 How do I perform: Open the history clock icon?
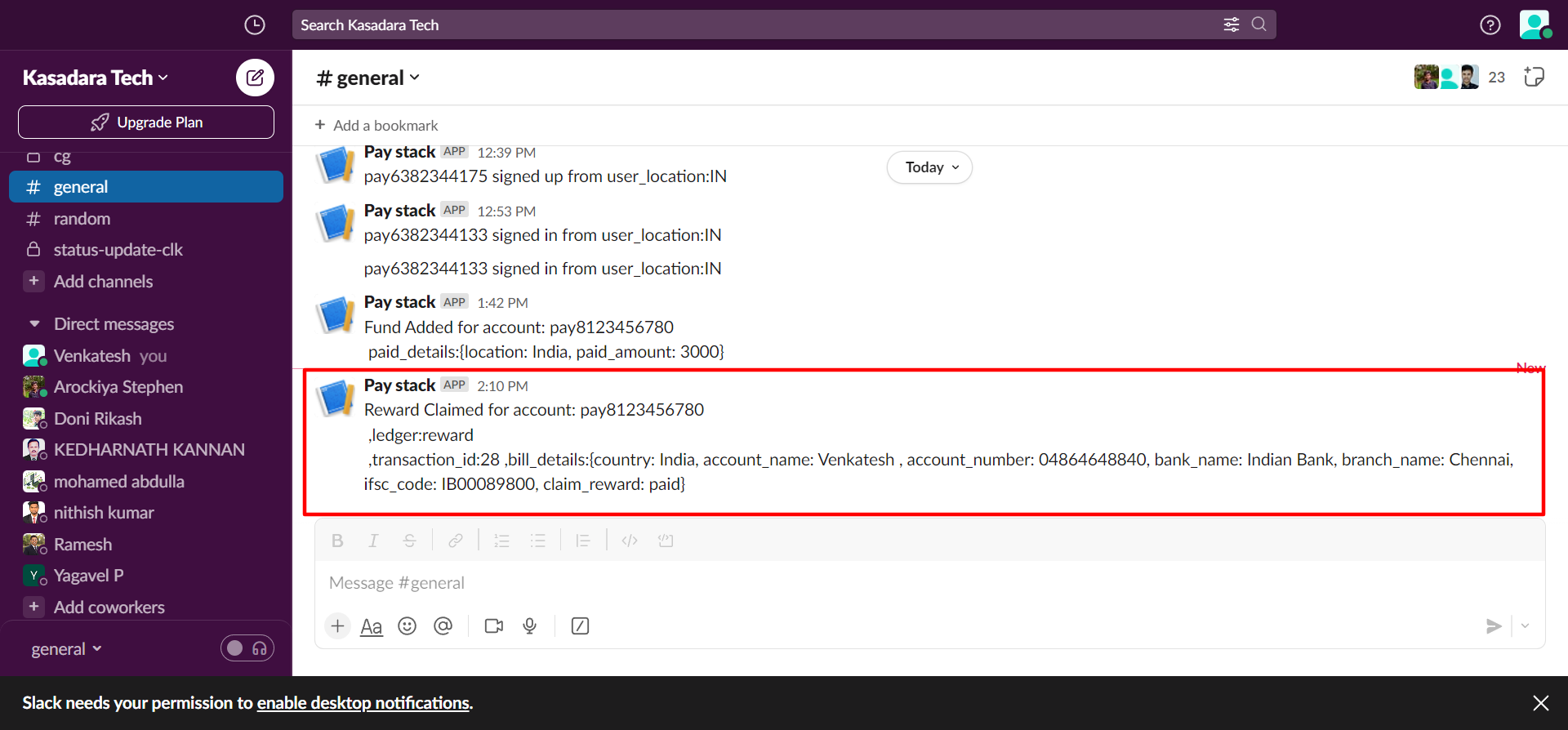tap(255, 25)
